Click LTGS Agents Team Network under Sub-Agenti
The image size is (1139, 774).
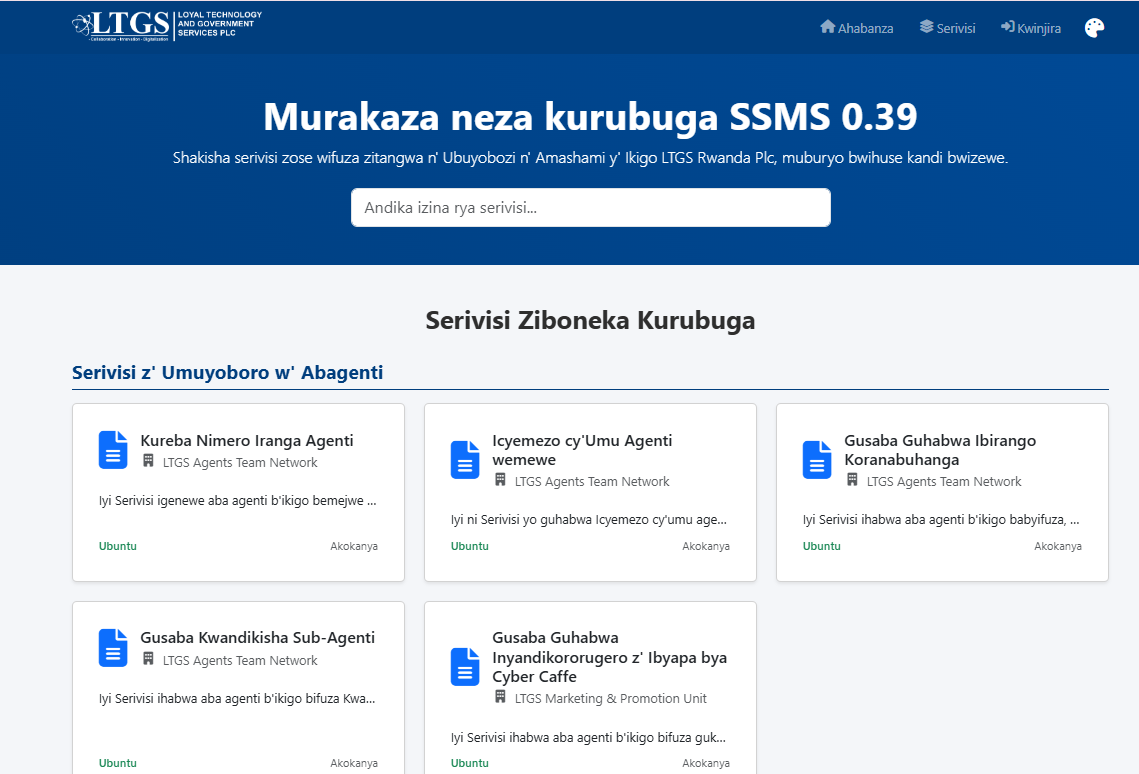(x=240, y=660)
